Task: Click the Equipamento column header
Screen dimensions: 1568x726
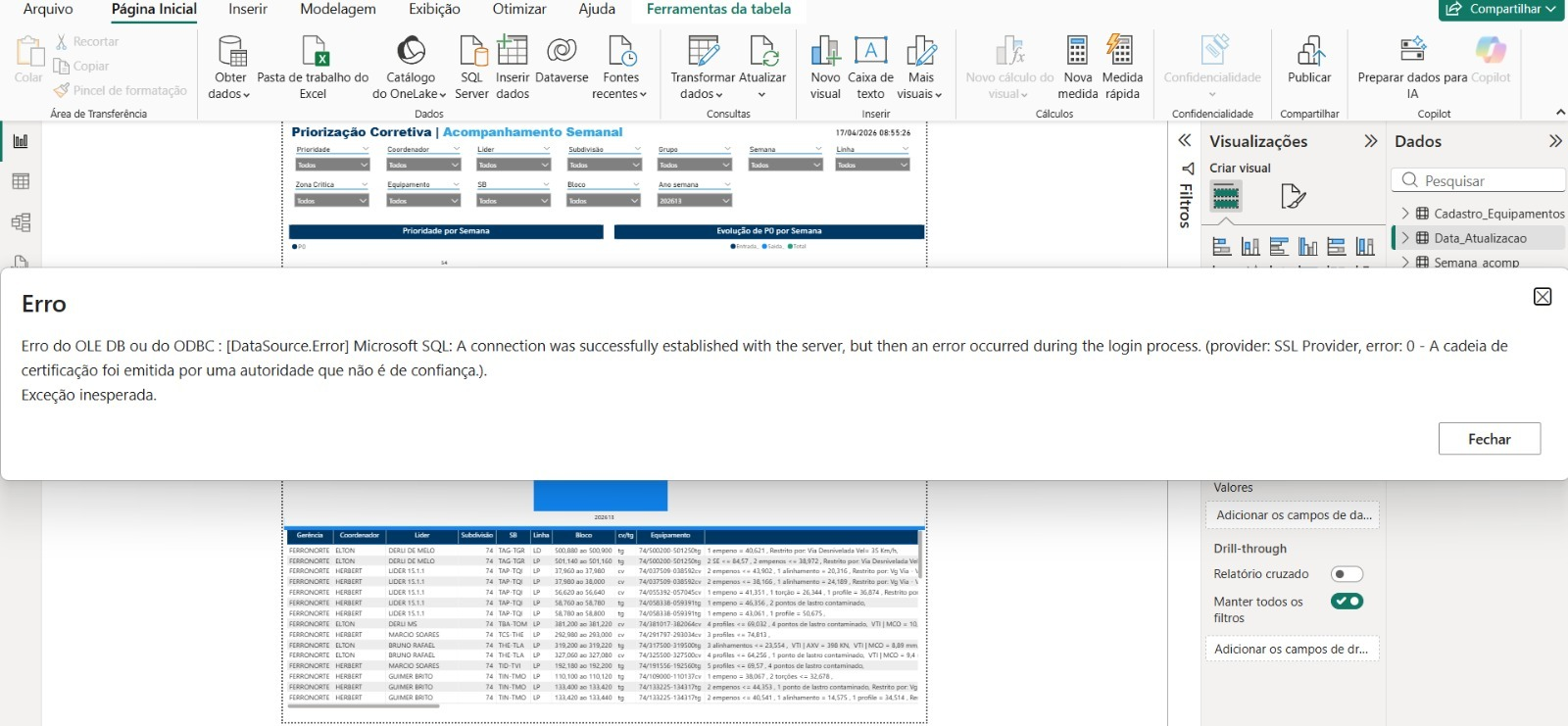Action: pyautogui.click(x=670, y=536)
